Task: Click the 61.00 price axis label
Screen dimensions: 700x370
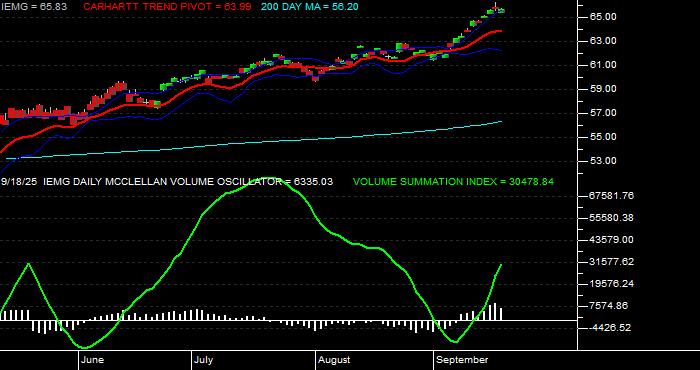Action: coord(604,65)
